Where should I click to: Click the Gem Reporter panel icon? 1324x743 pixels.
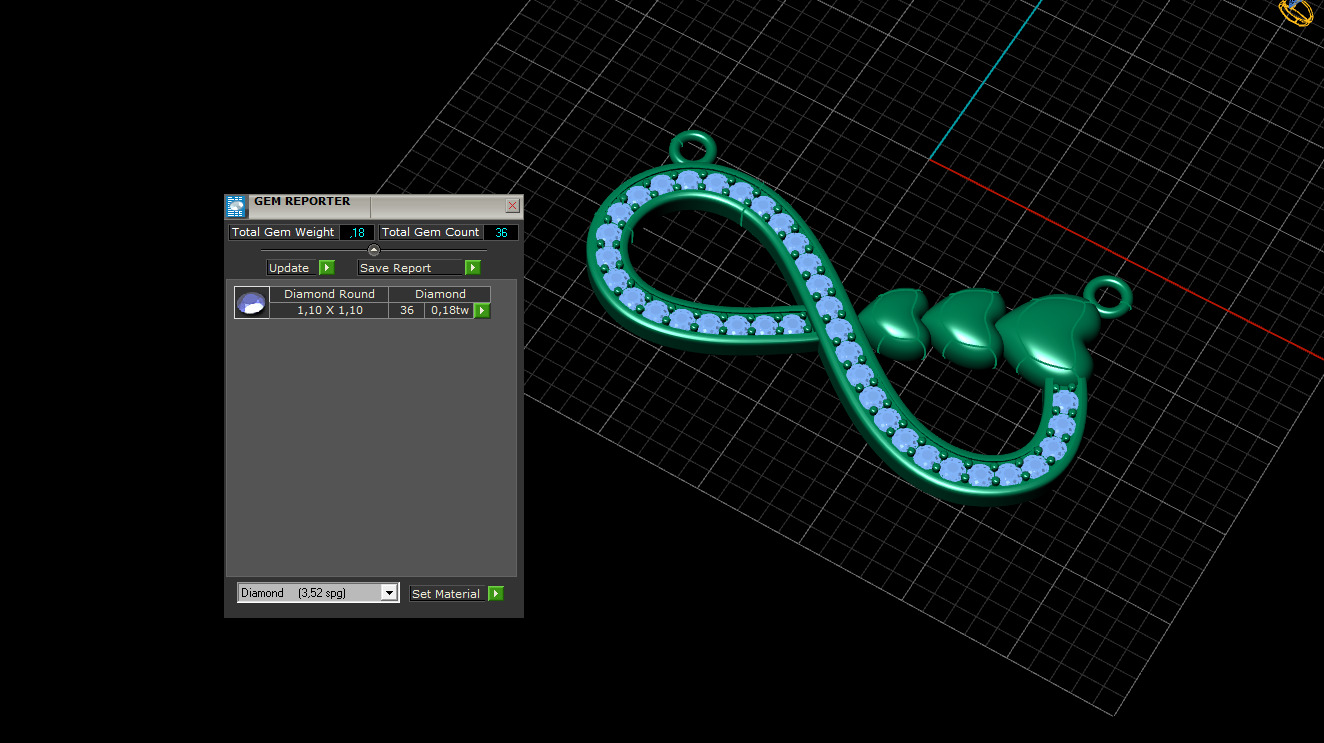(236, 206)
